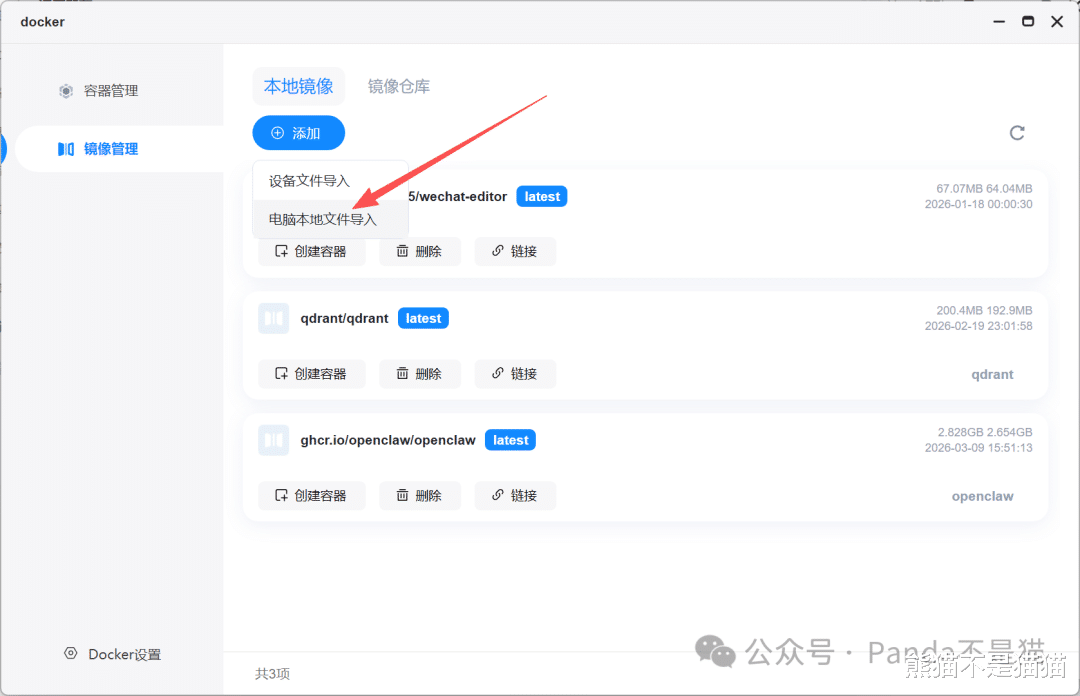
Task: Click the ghcr.io/openclaw/openclaw image name
Action: coord(388,440)
